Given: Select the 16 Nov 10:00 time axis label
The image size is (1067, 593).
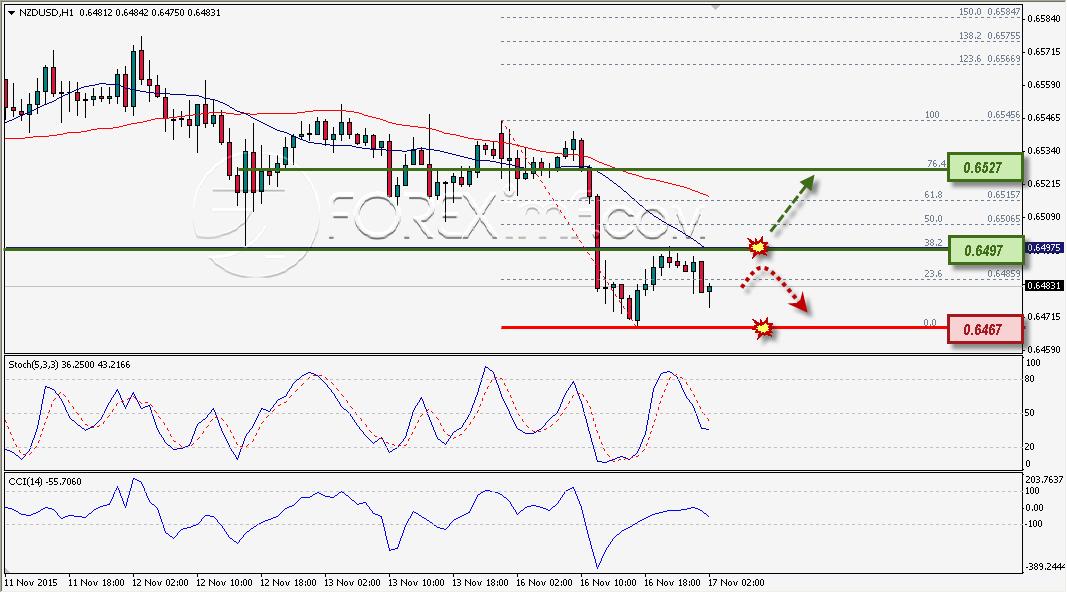Looking at the screenshot, I should tap(608, 583).
